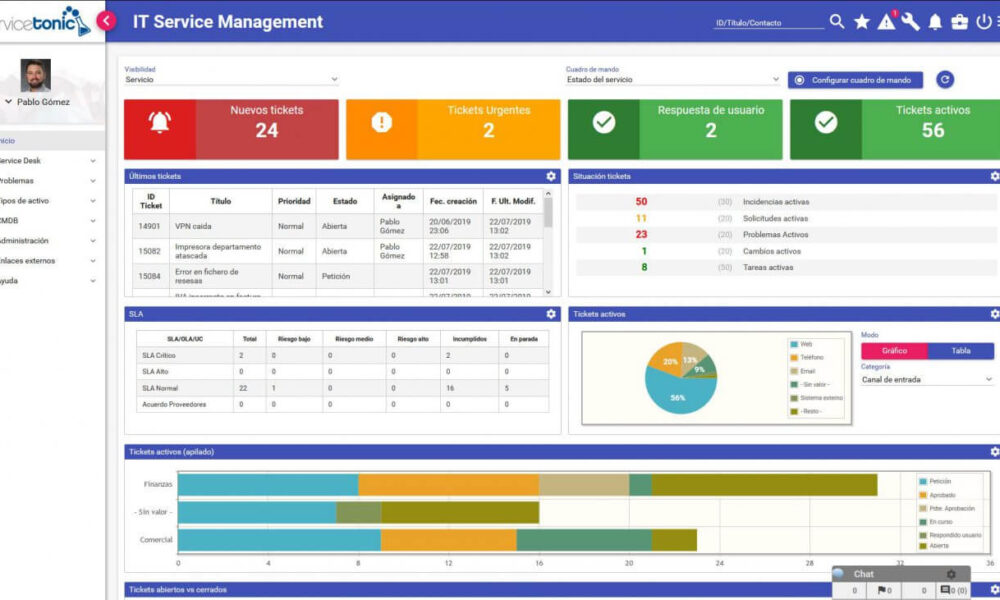1000x600 pixels.
Task: Open the search icon in the top bar
Action: [x=836, y=20]
